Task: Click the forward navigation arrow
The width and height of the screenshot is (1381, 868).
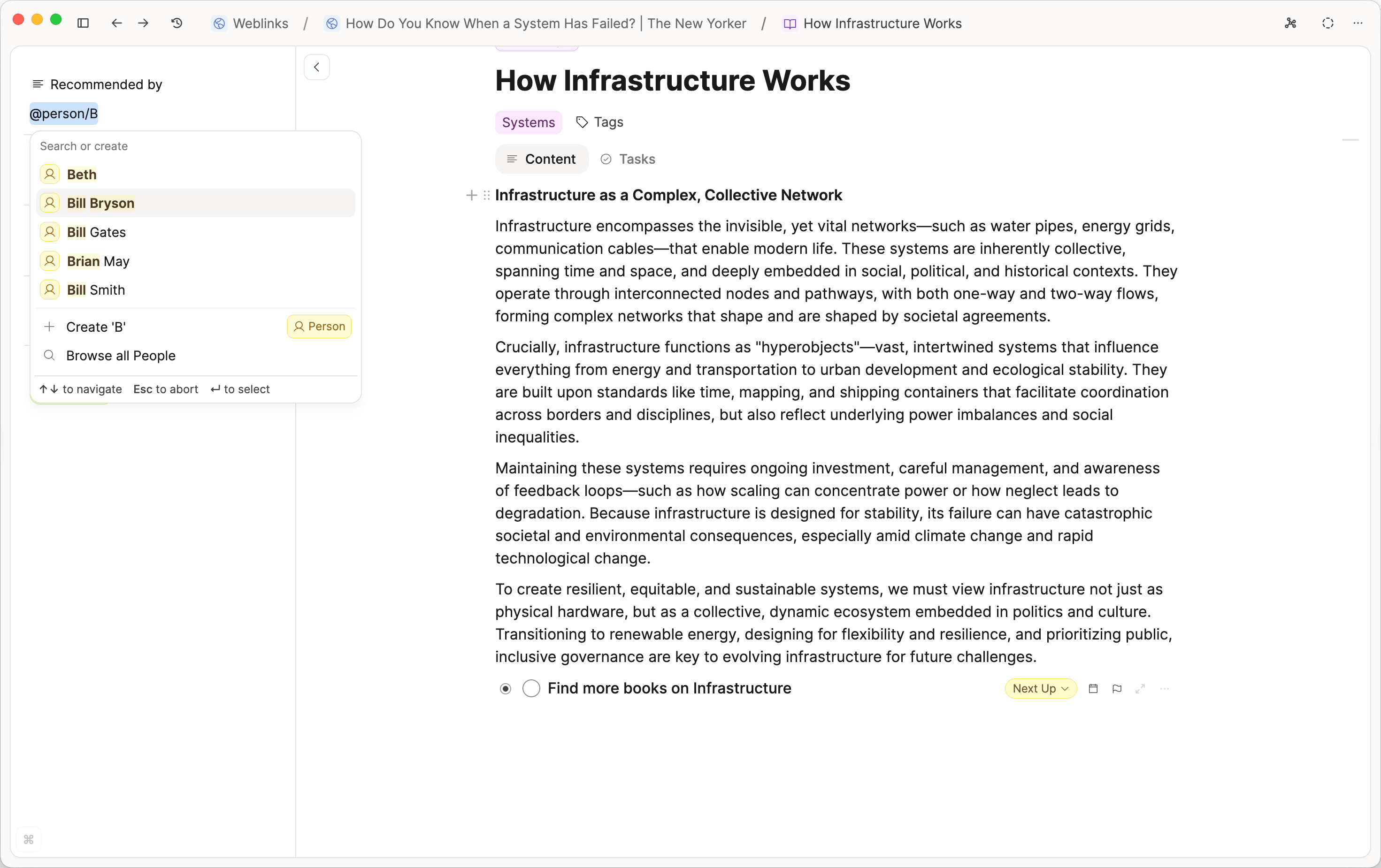Action: [143, 23]
